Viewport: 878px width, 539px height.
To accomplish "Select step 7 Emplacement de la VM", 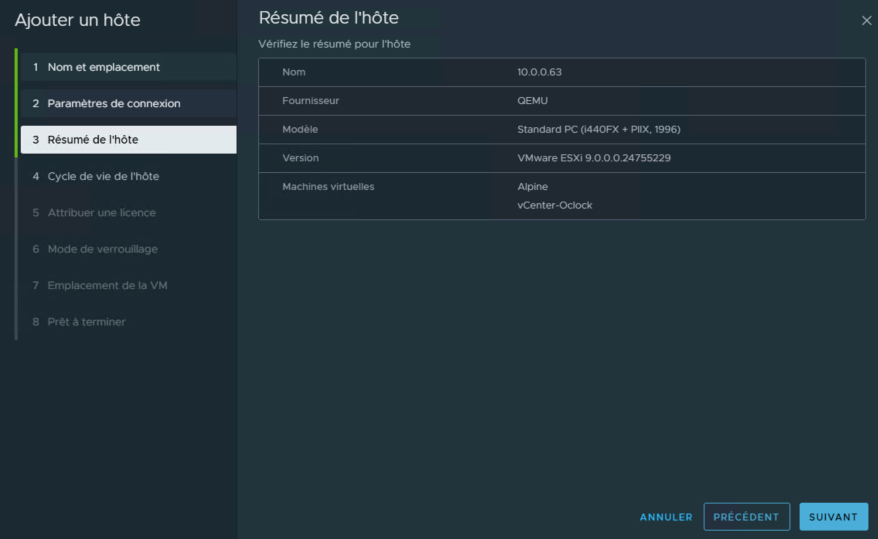I will tap(107, 286).
